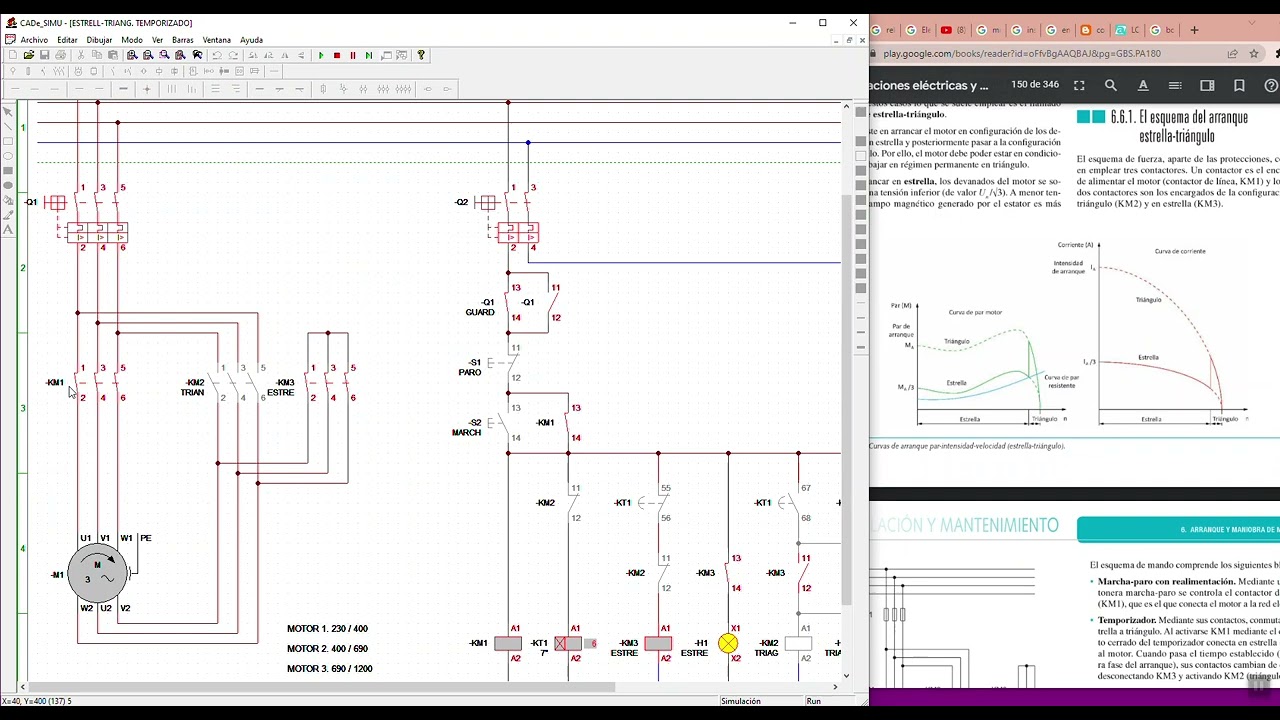The height and width of the screenshot is (720, 1280).
Task: Click page indicator '150 de 346'
Action: click(x=1035, y=85)
